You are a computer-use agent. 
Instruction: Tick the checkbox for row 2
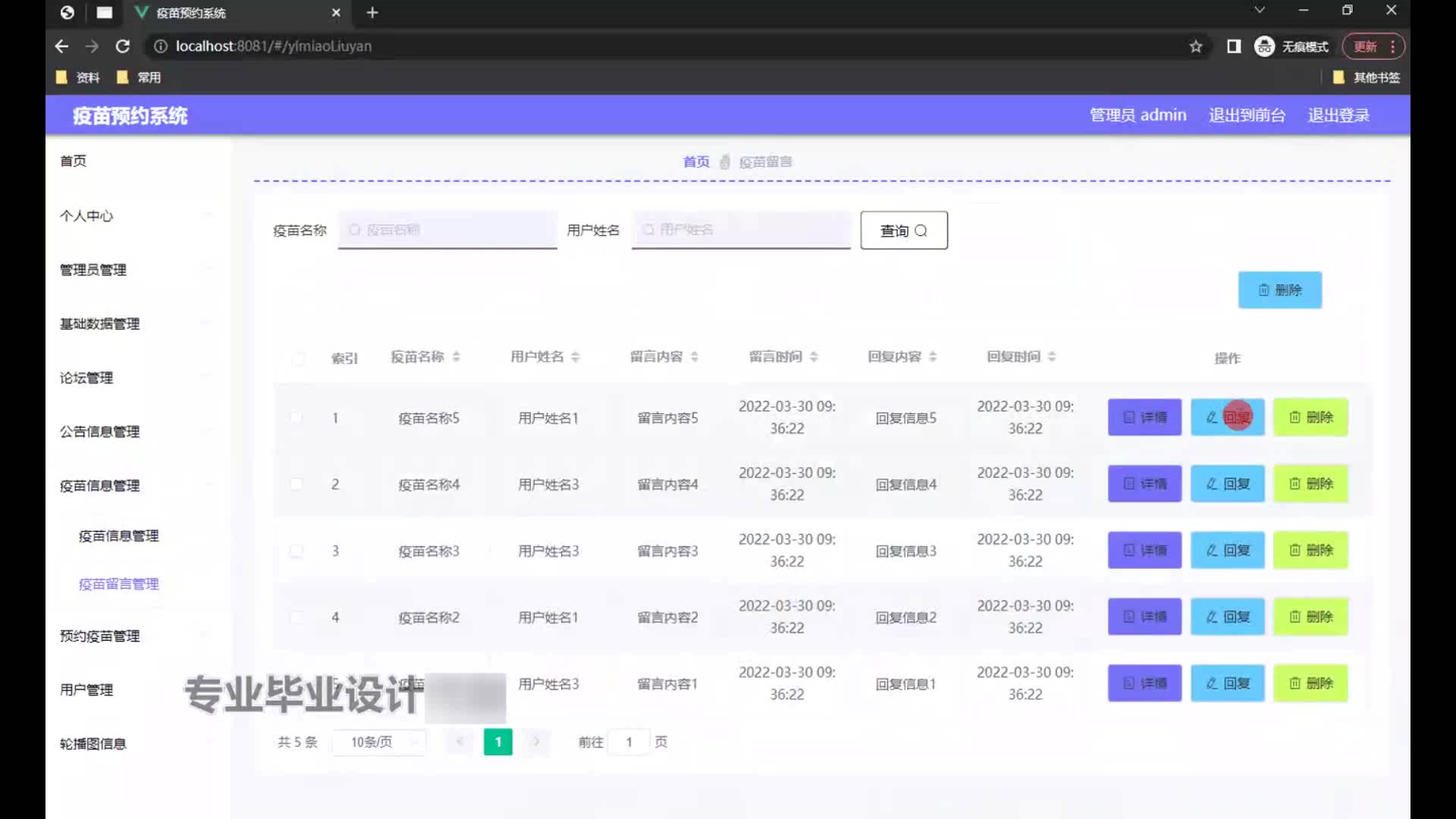pos(297,484)
